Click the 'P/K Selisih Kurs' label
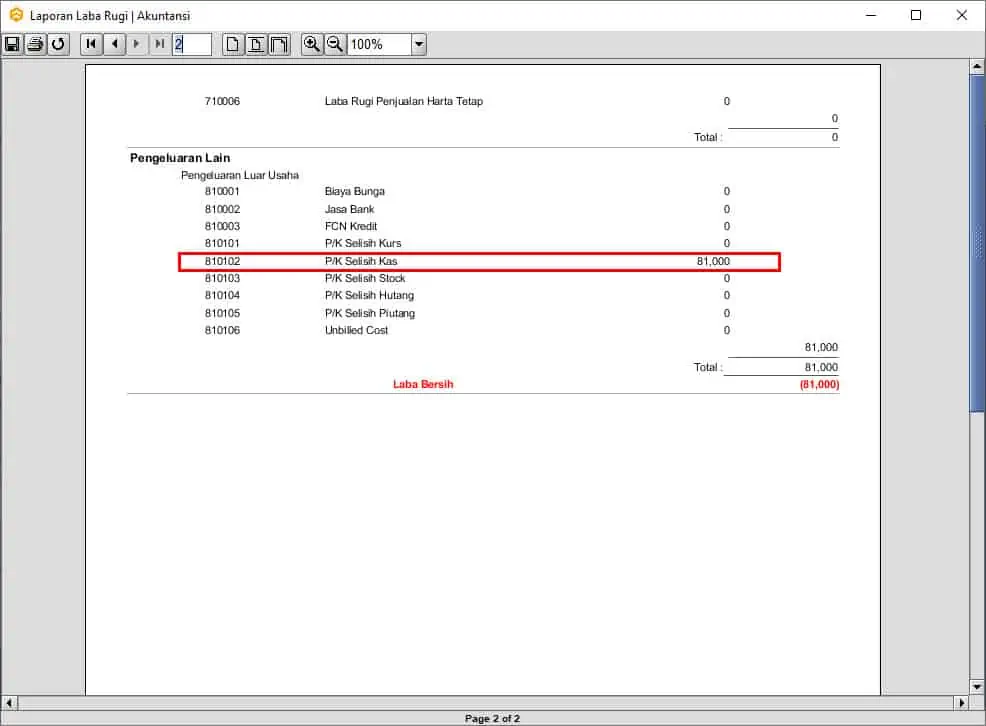The height and width of the screenshot is (726, 986). pyautogui.click(x=363, y=243)
